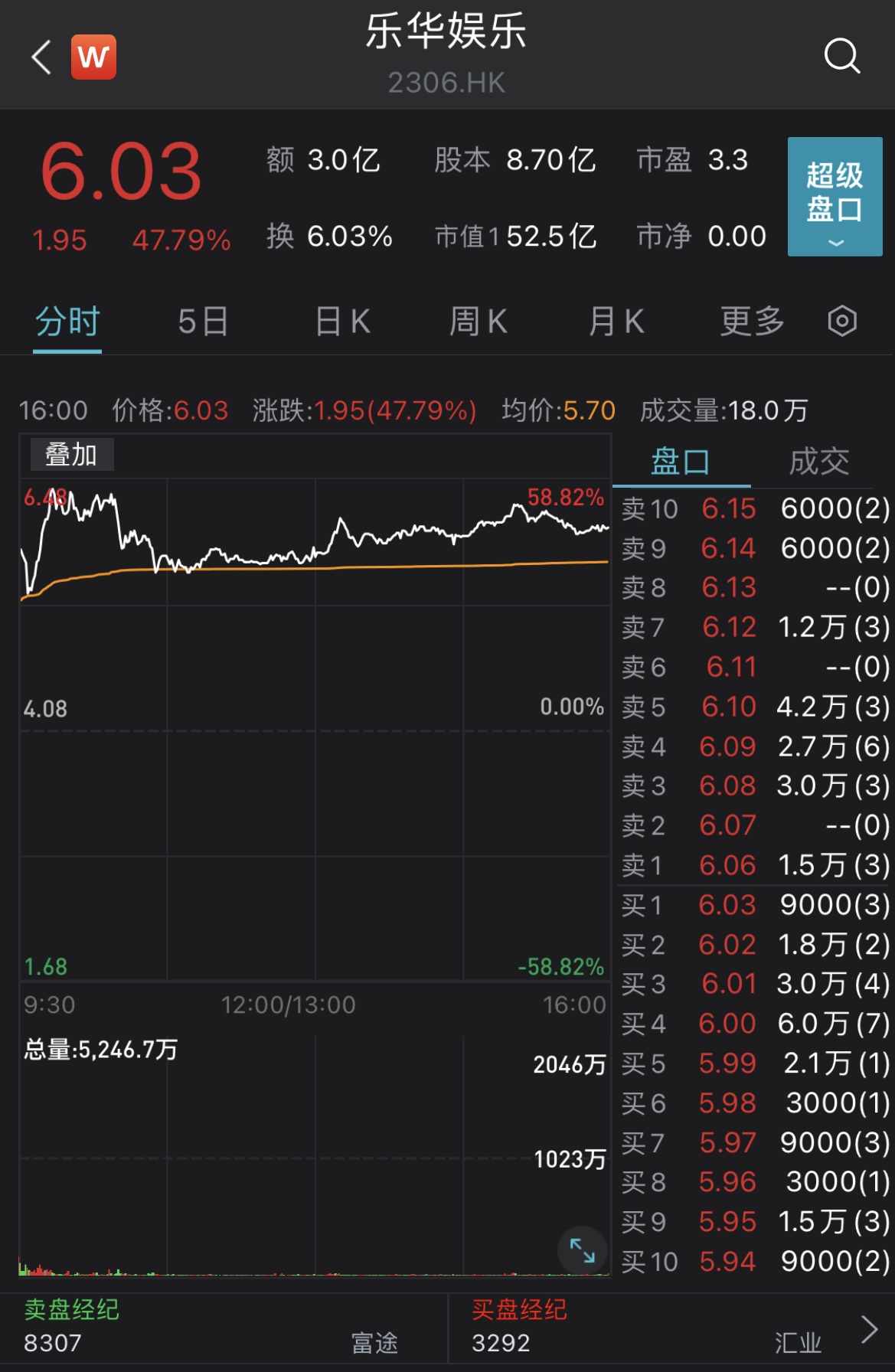Open the 更多 chart period menu
Viewport: 895px width, 1372px height.
(753, 321)
